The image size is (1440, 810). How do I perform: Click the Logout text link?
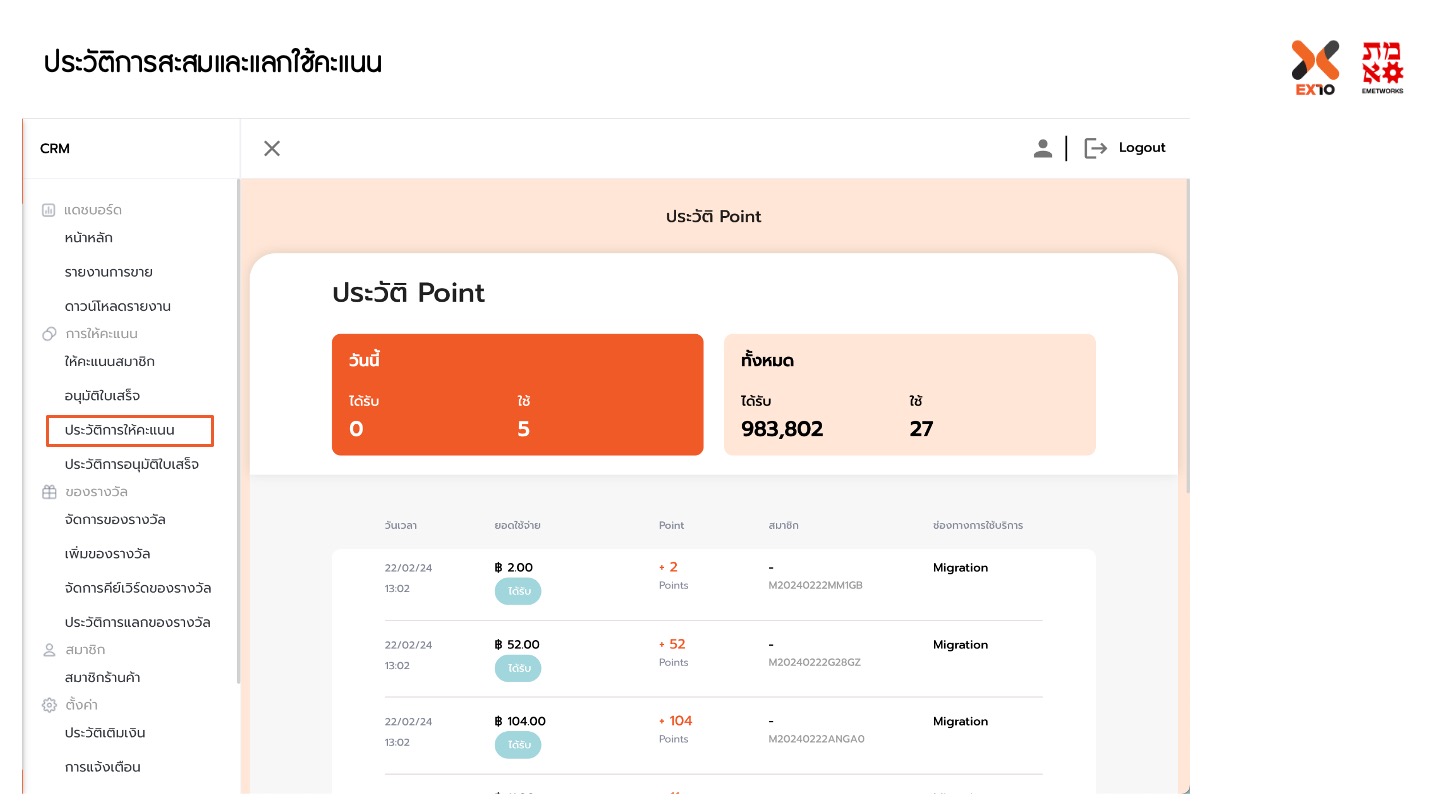[x=1142, y=148]
